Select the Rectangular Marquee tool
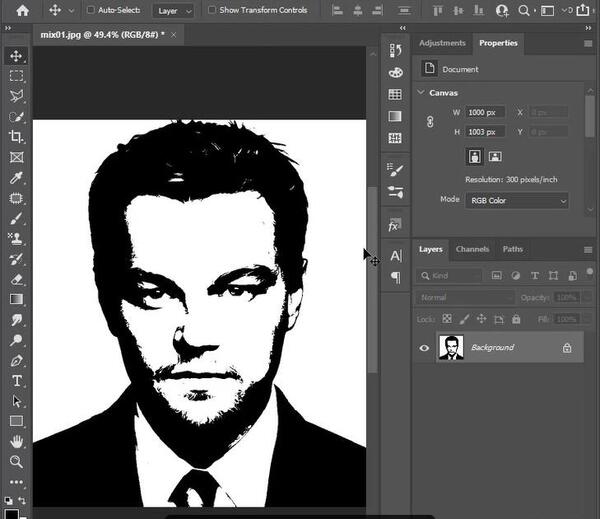 16,76
